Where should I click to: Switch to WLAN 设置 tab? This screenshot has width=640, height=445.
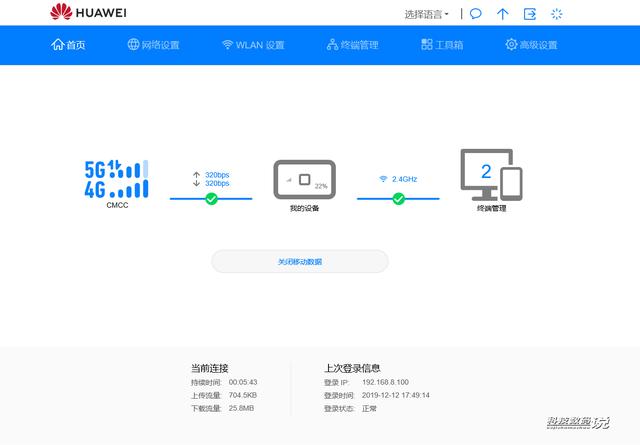tap(253, 44)
